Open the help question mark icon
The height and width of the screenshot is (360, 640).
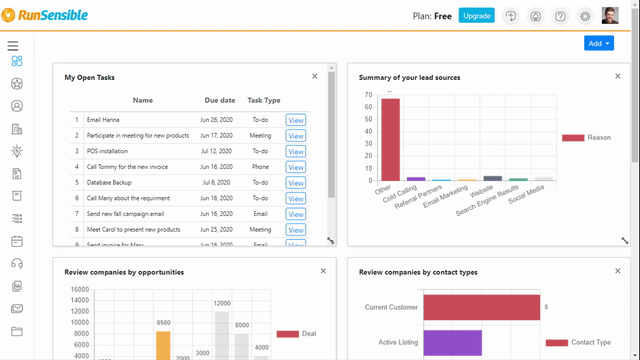pyautogui.click(x=560, y=16)
